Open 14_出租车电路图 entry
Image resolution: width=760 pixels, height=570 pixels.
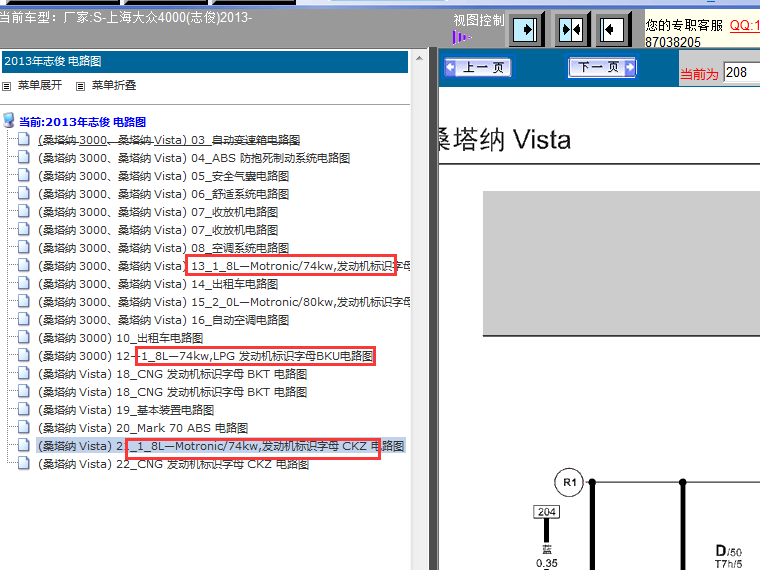pos(158,284)
